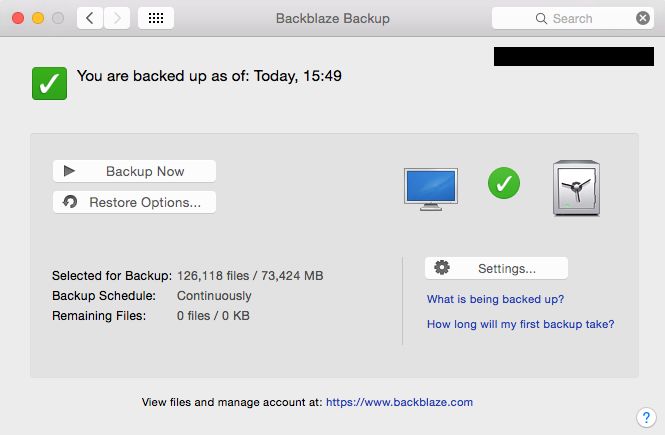The width and height of the screenshot is (665, 435).
Task: Open "How long will my first backup take?"
Action: click(x=520, y=324)
